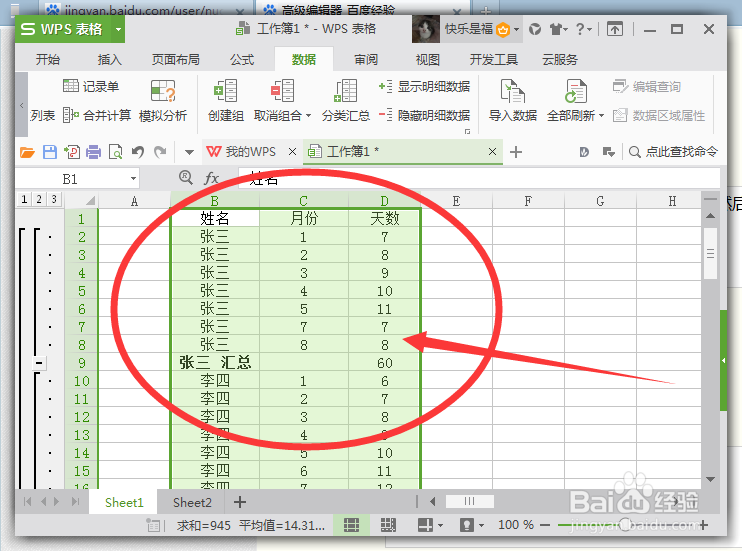742x551 pixels.
Task: Click 隐藏明细数据 hide detail
Action: point(424,115)
